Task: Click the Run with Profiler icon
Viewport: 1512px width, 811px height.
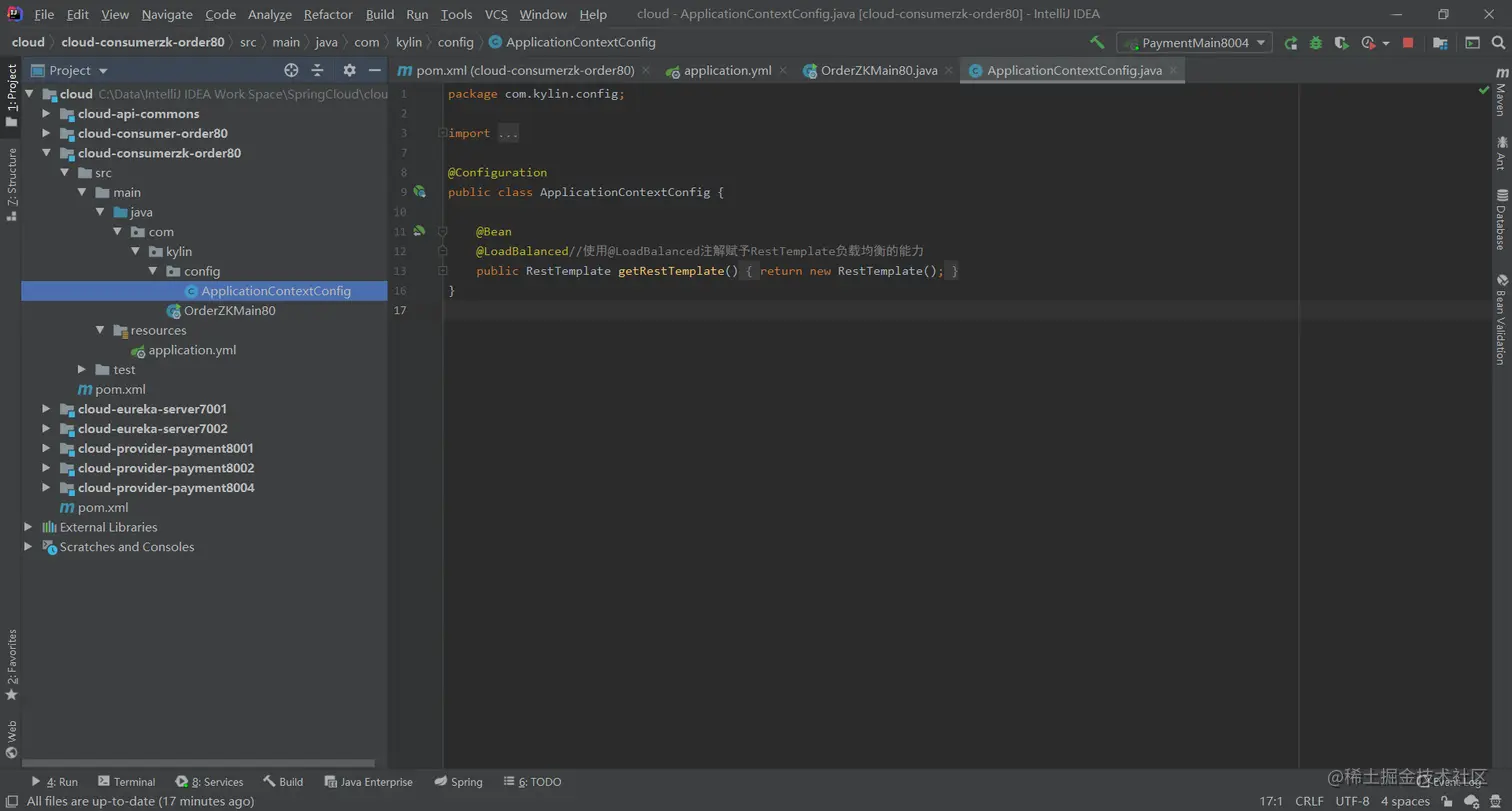Action: (x=1367, y=43)
